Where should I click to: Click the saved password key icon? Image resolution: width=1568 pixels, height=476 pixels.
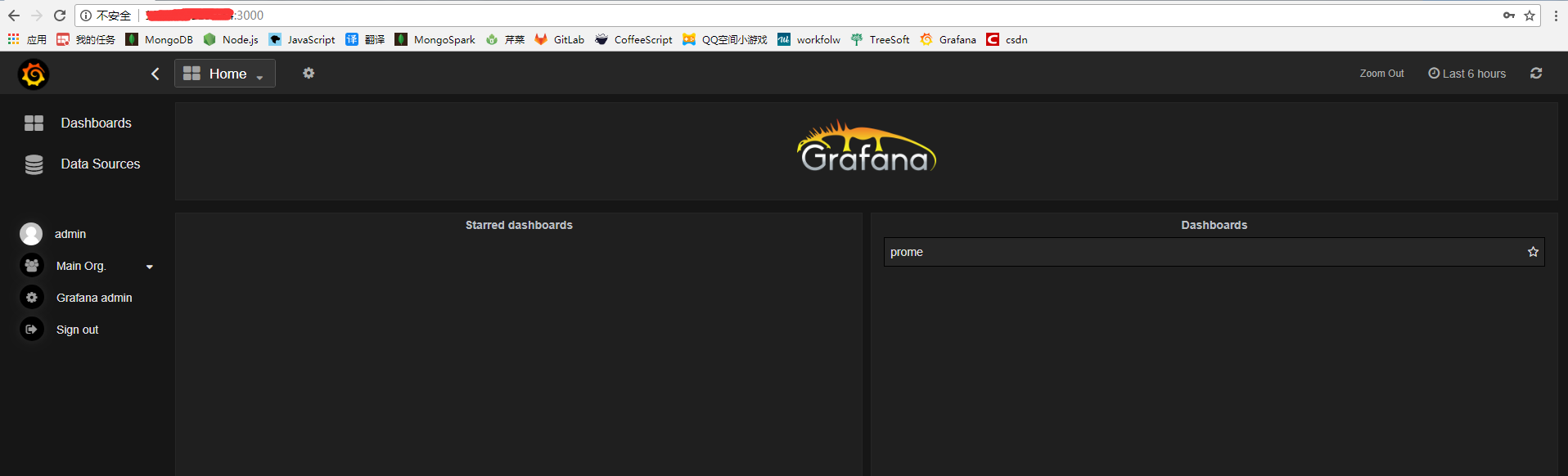pos(1508,16)
